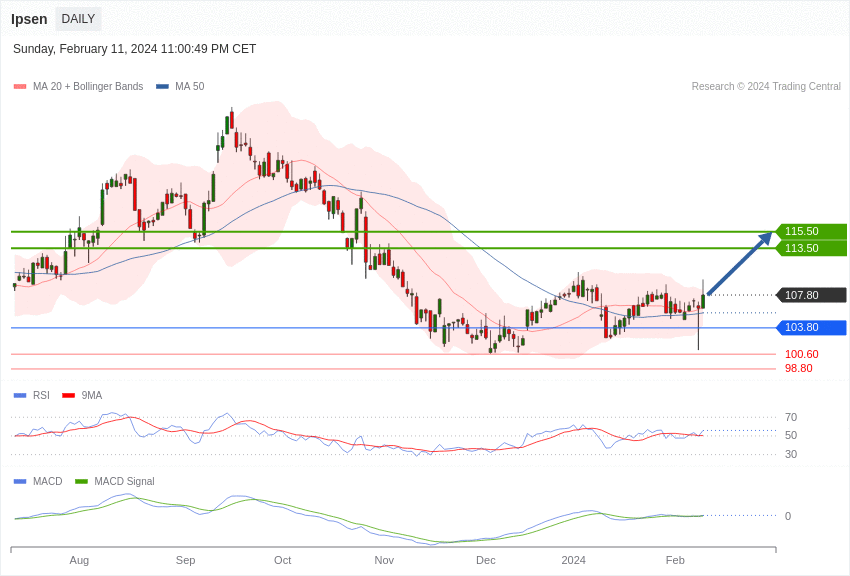The image size is (850, 576).
Task: Toggle the green MACD Signal legend marker
Action: 81,481
